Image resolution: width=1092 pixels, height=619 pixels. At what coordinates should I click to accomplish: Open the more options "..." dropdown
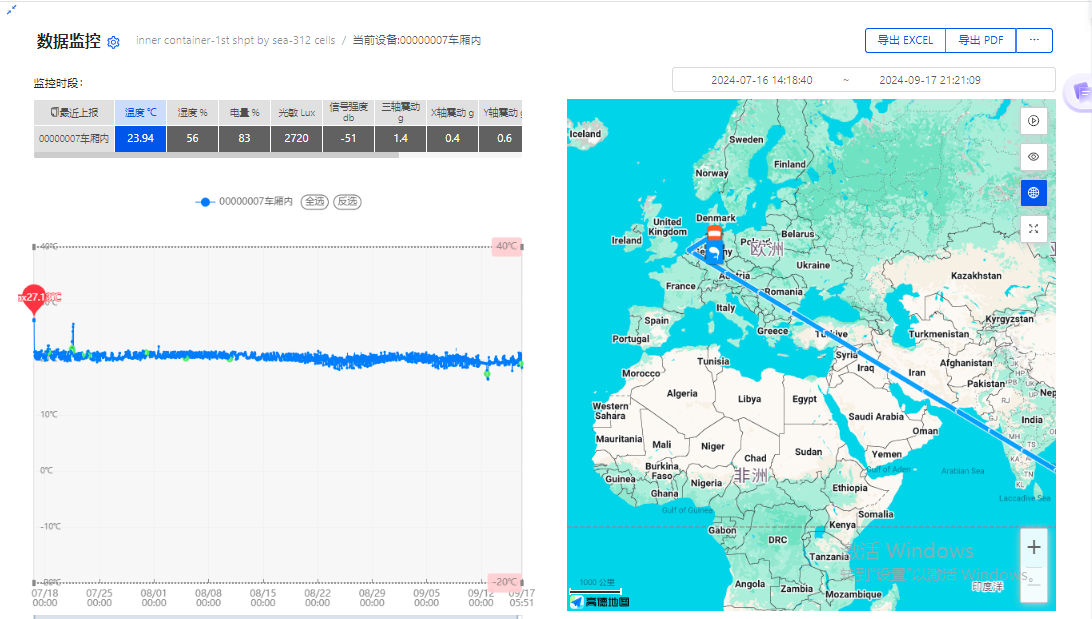[x=1034, y=41]
